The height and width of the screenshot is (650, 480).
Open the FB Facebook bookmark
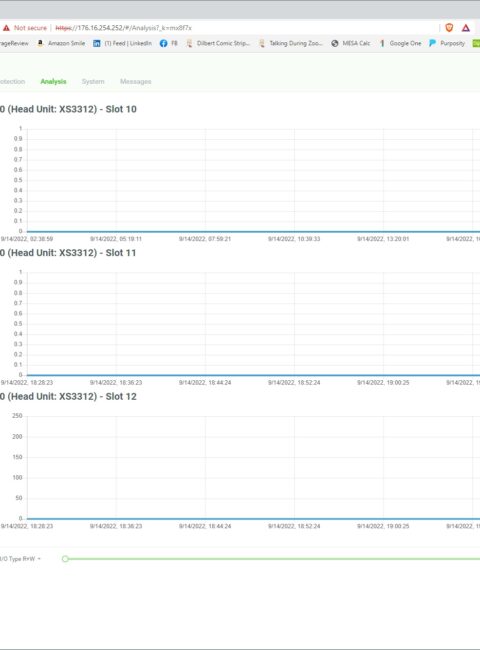169,43
